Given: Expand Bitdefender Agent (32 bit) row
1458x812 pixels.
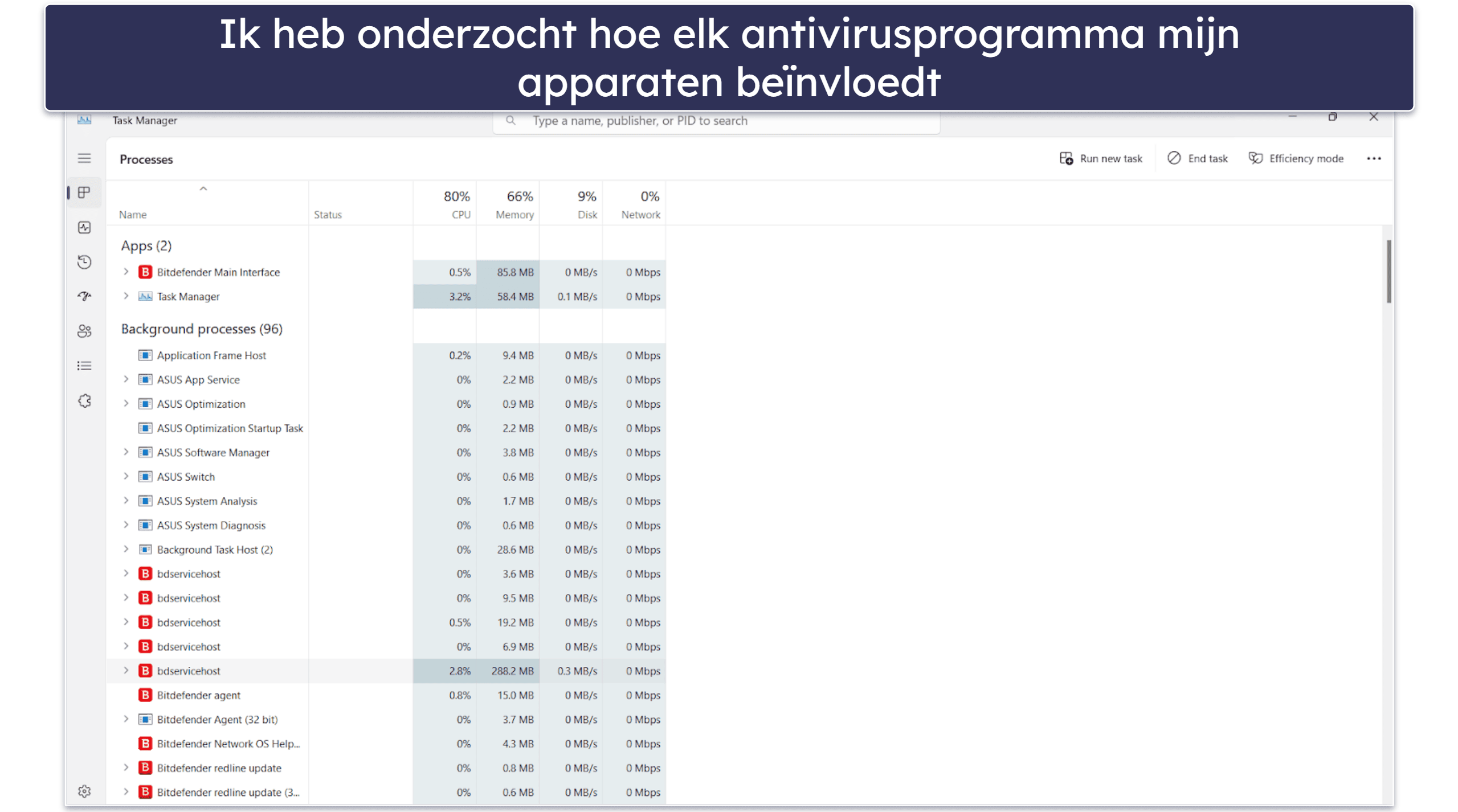Looking at the screenshot, I should 126,720.
